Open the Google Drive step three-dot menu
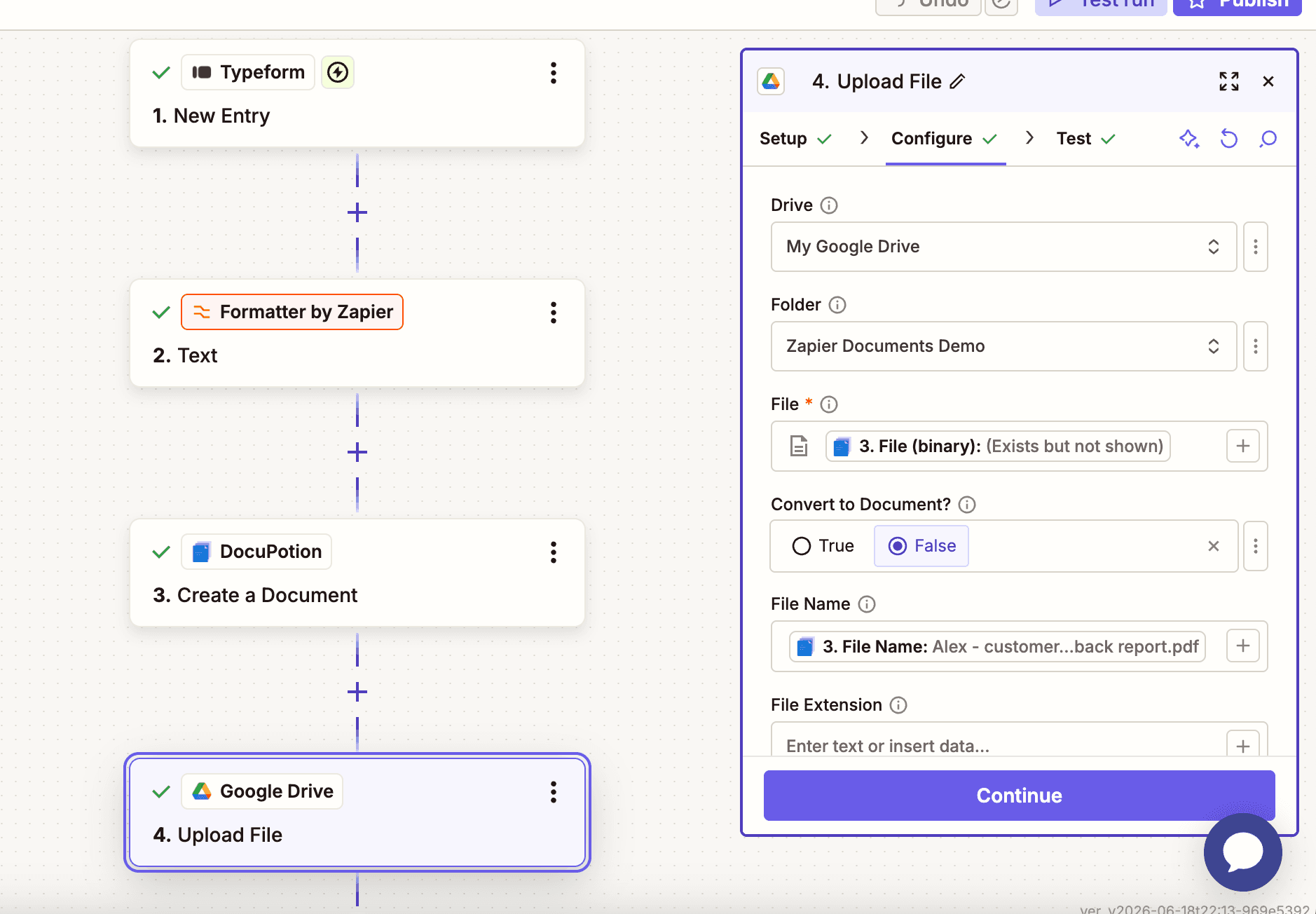The image size is (1316, 914). tap(554, 792)
